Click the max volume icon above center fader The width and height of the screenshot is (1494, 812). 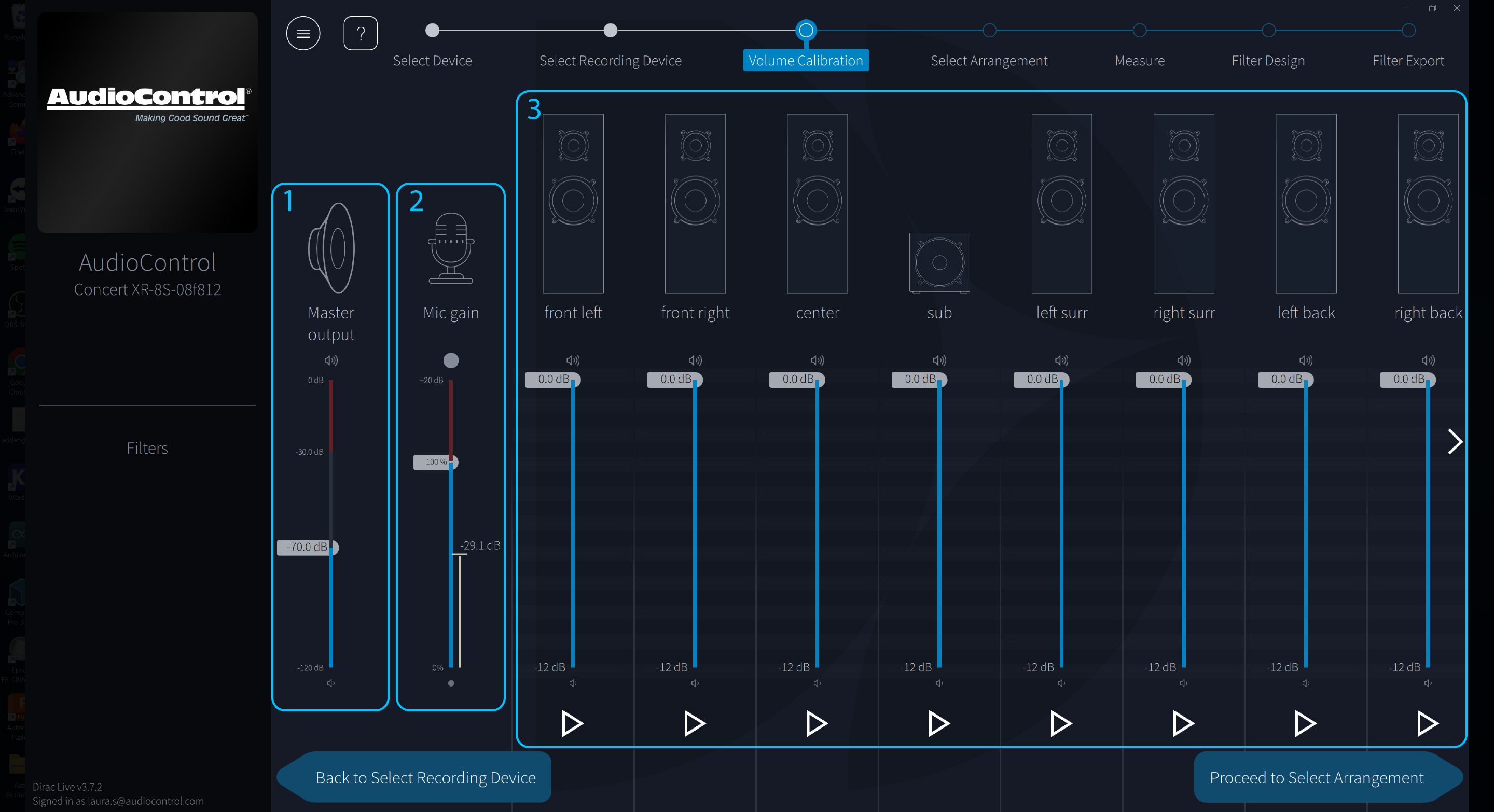point(817,360)
